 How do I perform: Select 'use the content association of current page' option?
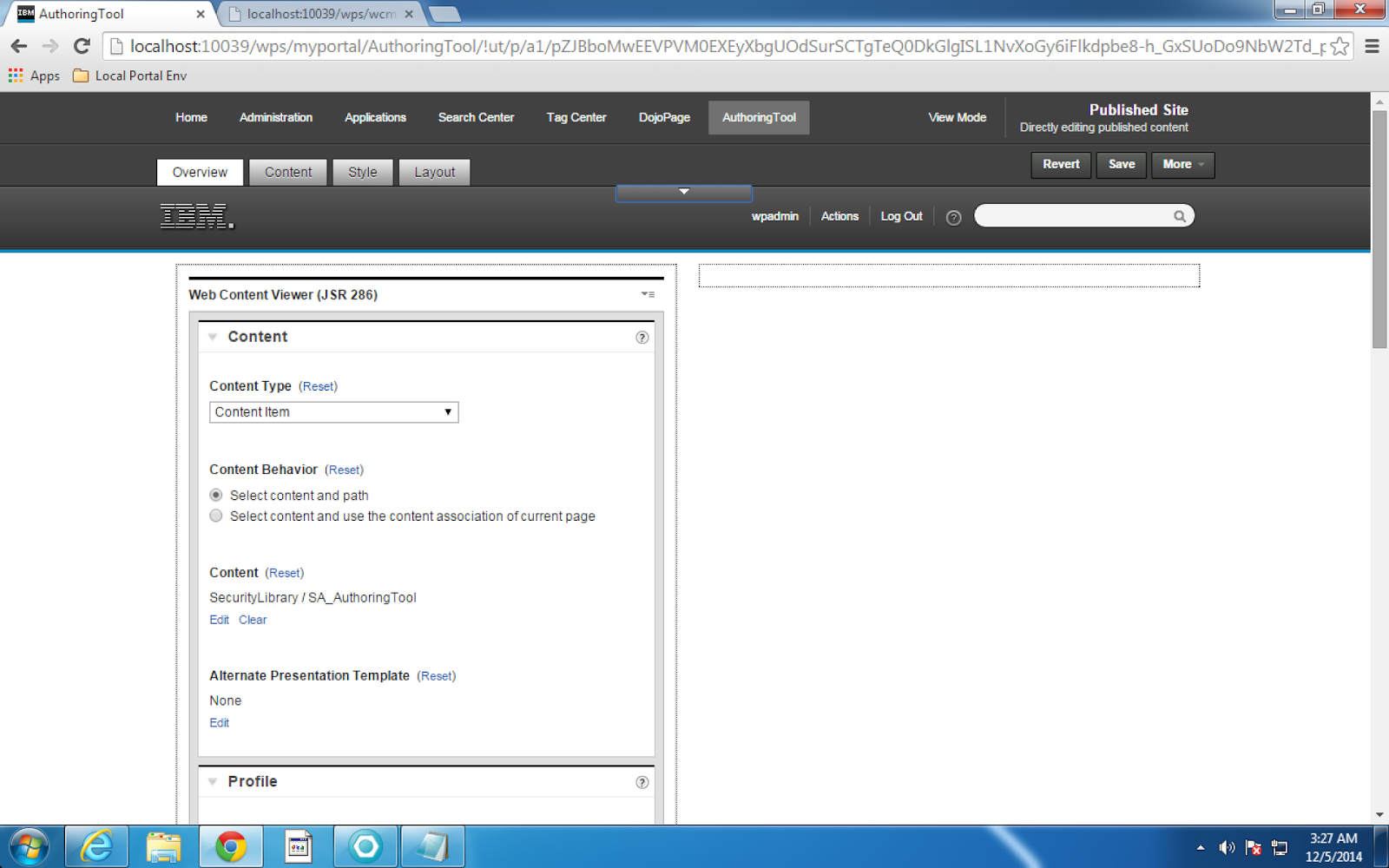pyautogui.click(x=216, y=516)
